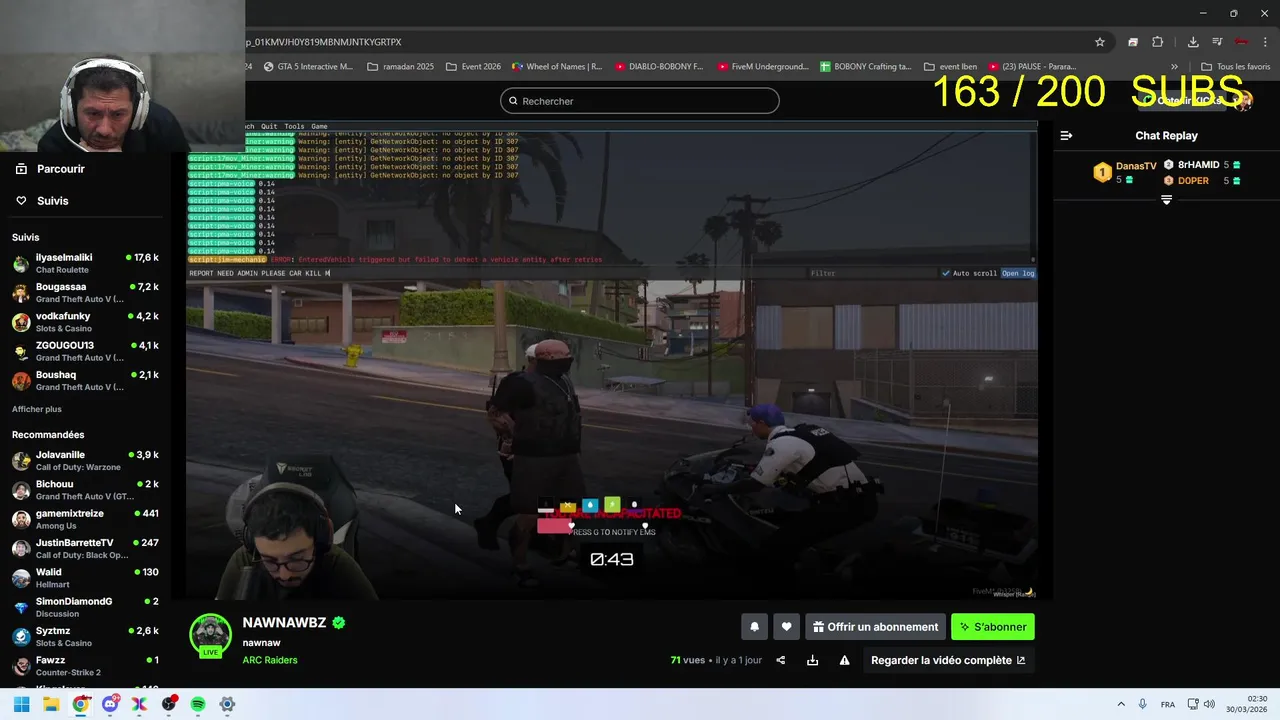
Task: Open gamemixtreize recommended channel
Action: (x=85, y=519)
